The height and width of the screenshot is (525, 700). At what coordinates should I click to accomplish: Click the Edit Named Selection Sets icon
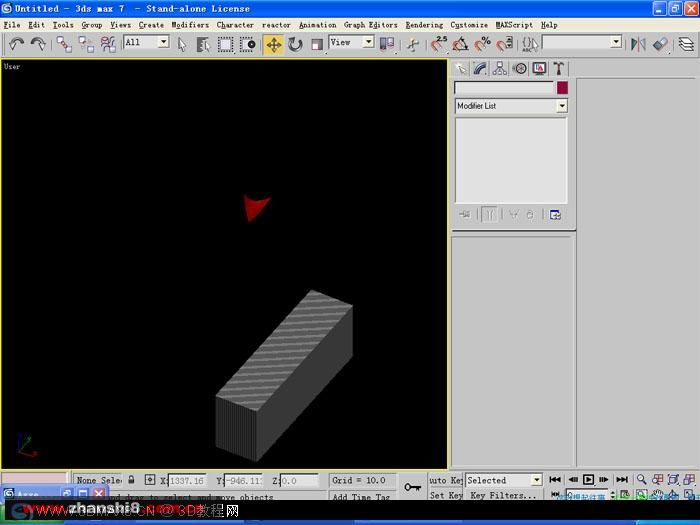530,44
